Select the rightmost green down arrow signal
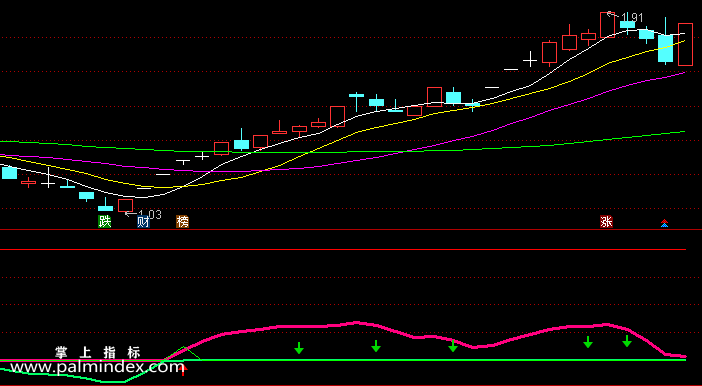This screenshot has width=702, height=386. [x=627, y=341]
